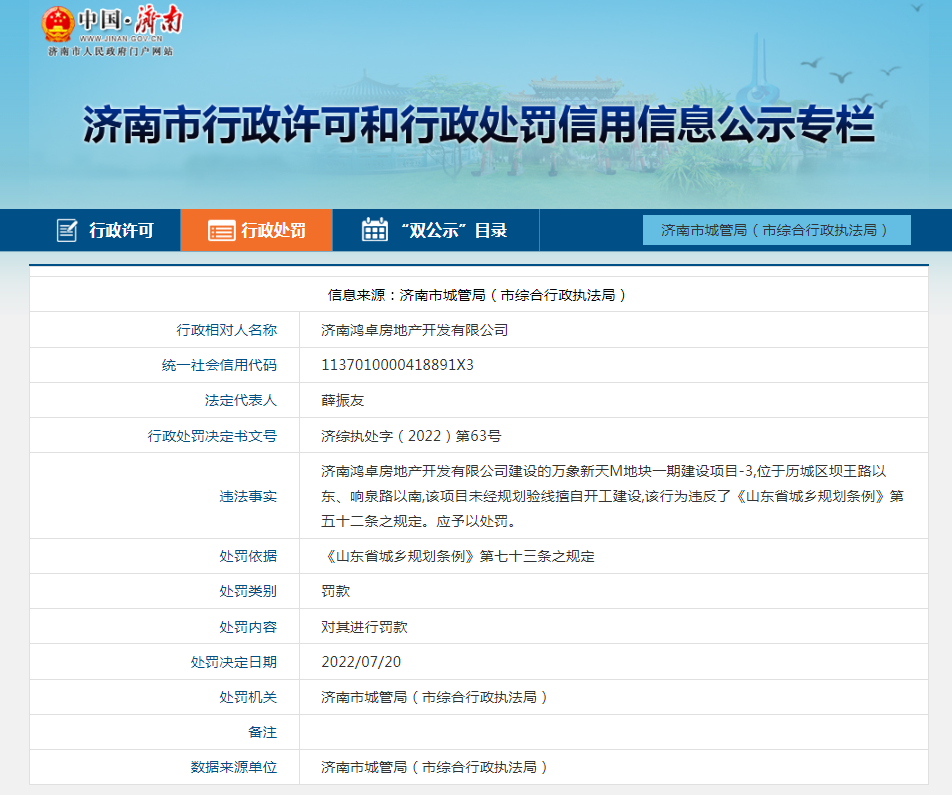Image resolution: width=952 pixels, height=795 pixels.
Task: Select 《山东省城乡规划条例》第七十三条之规定
Action: point(458,556)
